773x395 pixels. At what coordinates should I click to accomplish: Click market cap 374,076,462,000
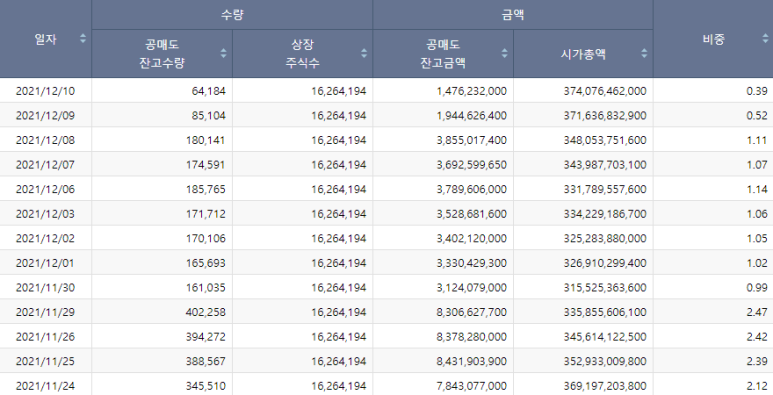[x=605, y=91]
